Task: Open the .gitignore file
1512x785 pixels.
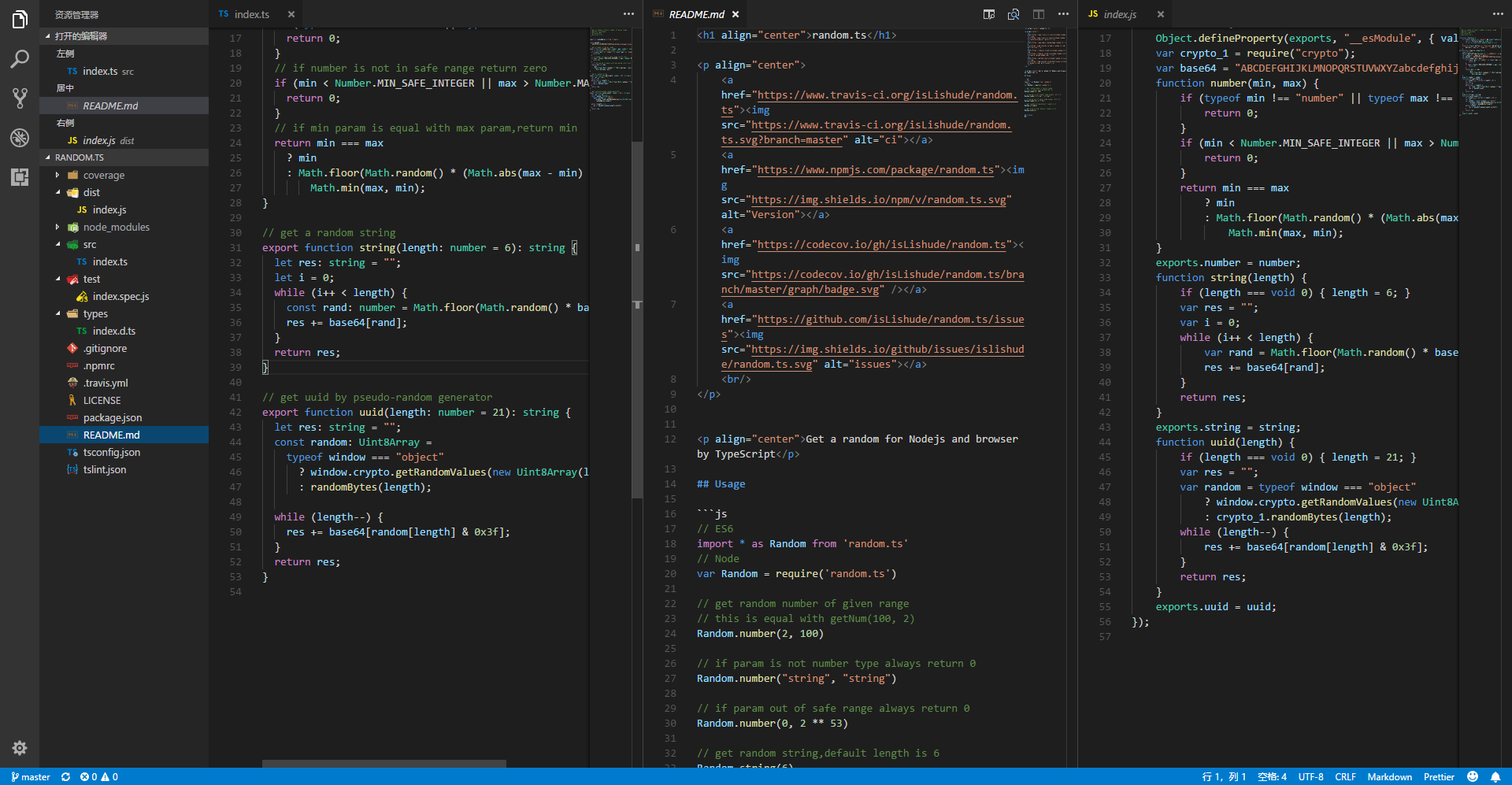Action: coord(124,348)
